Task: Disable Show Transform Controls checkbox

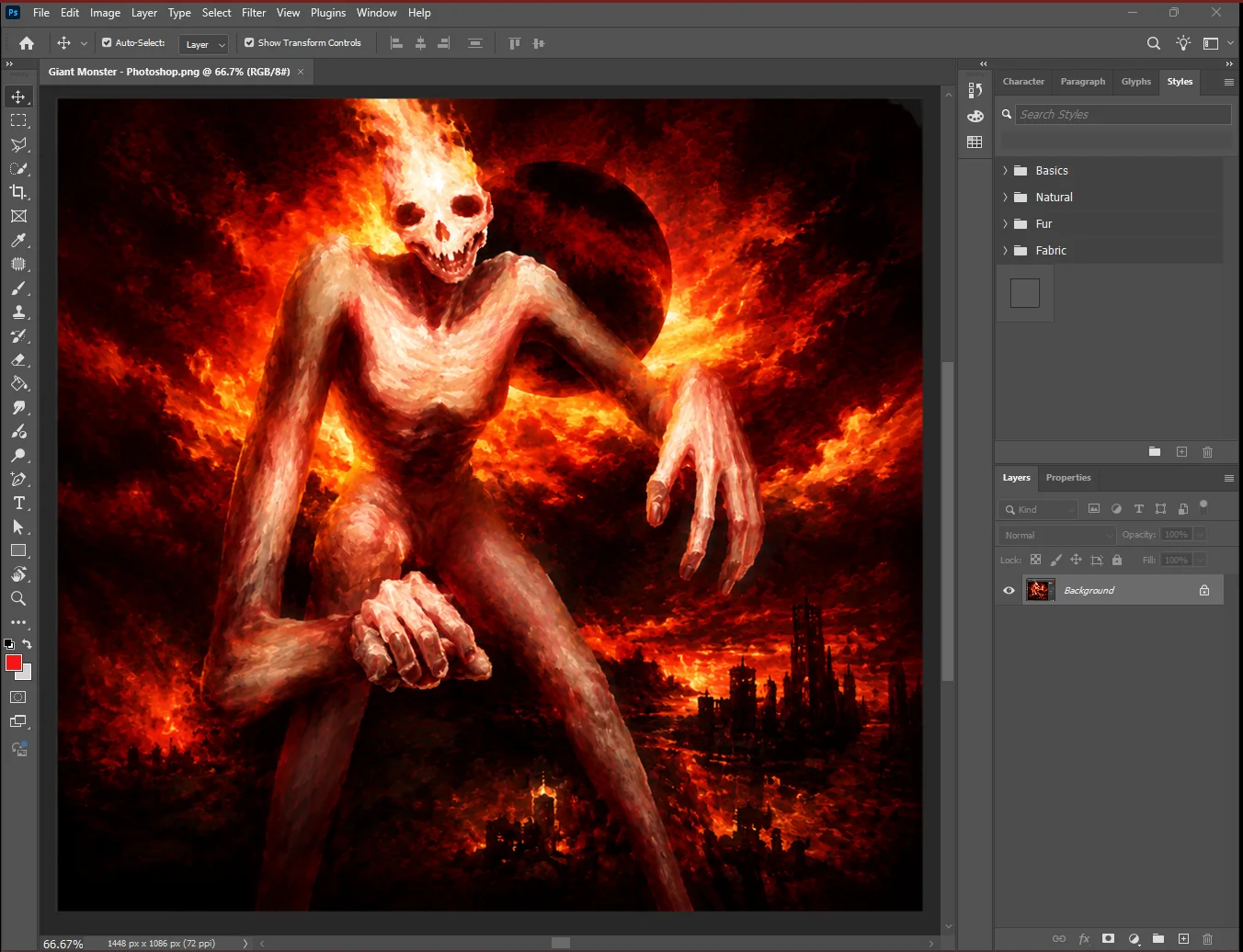Action: (x=249, y=42)
